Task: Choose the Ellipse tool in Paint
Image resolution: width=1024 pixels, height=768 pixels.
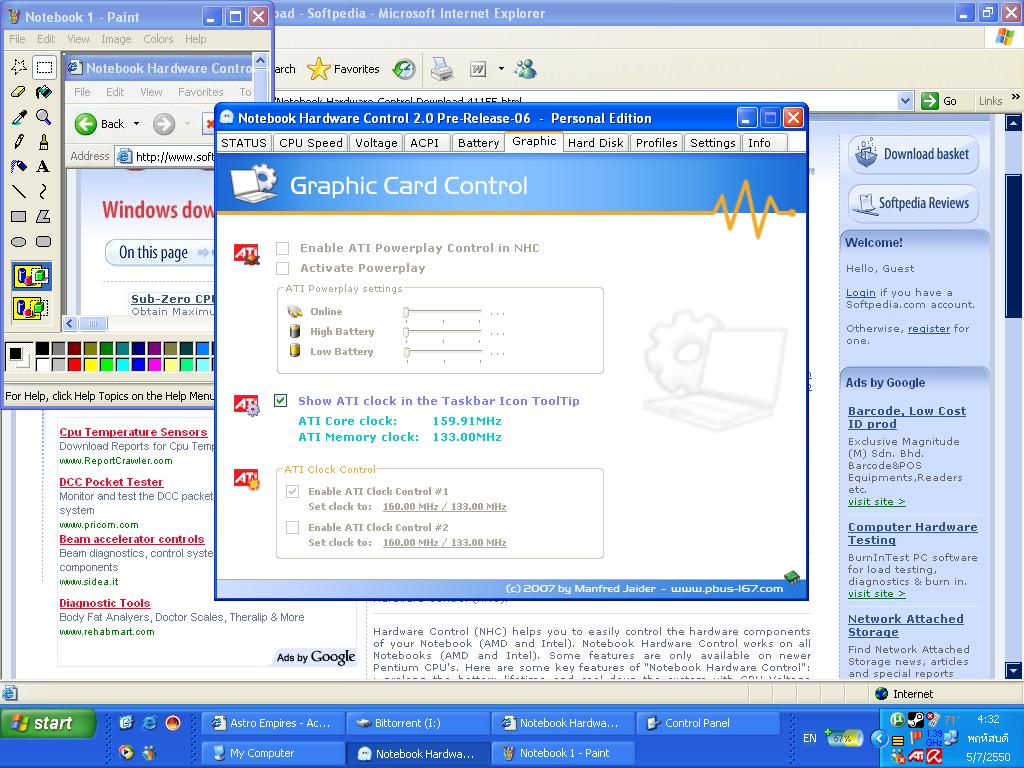Action: [19, 242]
